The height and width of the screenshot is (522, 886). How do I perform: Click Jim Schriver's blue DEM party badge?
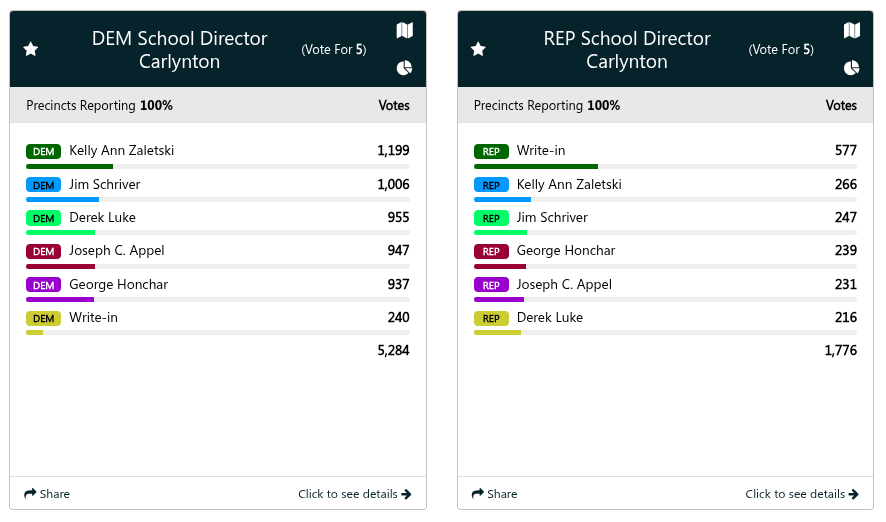point(44,185)
